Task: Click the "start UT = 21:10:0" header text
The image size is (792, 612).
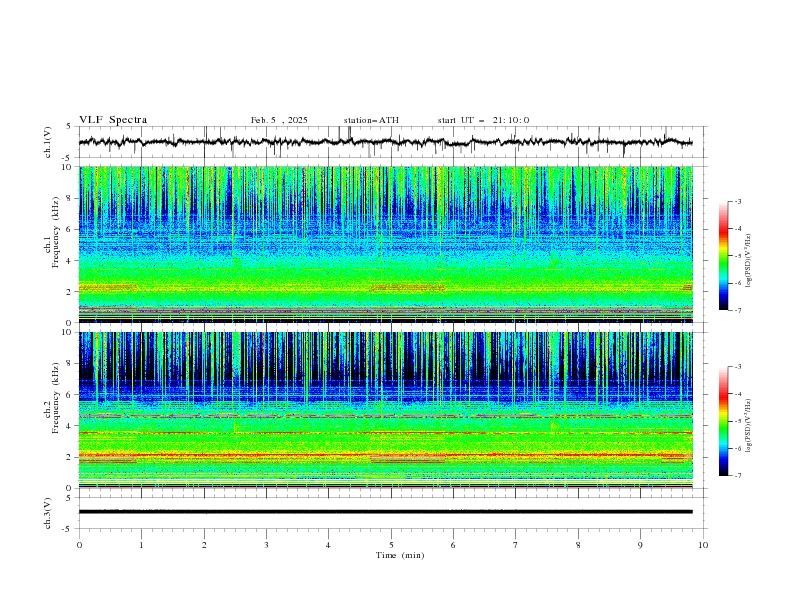Action: click(x=483, y=120)
